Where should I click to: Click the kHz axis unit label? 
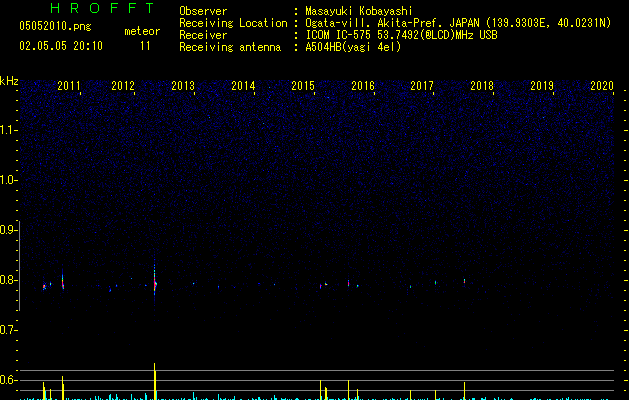tap(9, 81)
